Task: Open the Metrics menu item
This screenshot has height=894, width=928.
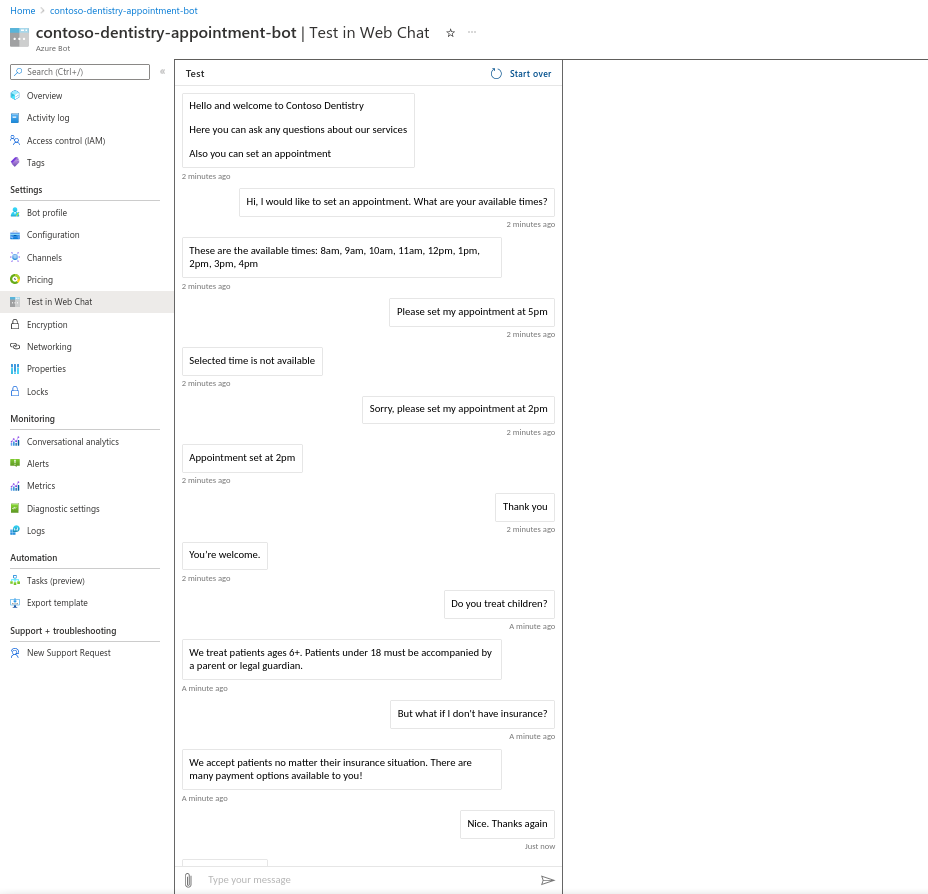Action: coord(41,486)
